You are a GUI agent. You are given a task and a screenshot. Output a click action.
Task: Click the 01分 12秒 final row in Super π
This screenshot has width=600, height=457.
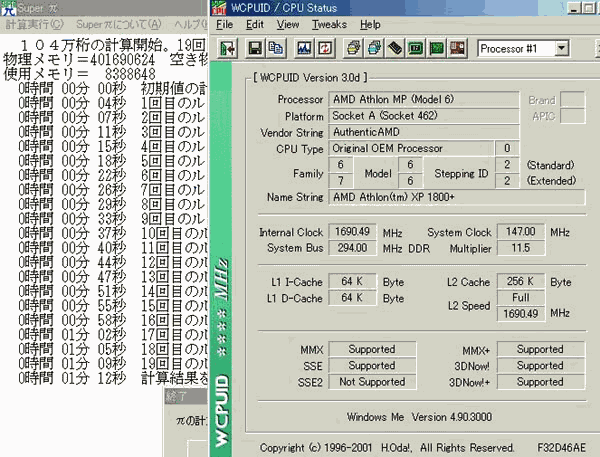(x=113, y=379)
